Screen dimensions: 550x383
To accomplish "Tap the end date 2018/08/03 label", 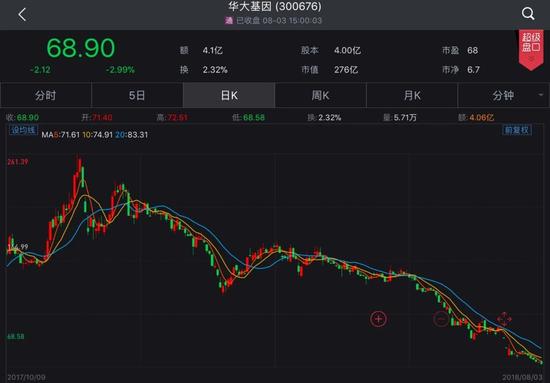I will point(522,377).
